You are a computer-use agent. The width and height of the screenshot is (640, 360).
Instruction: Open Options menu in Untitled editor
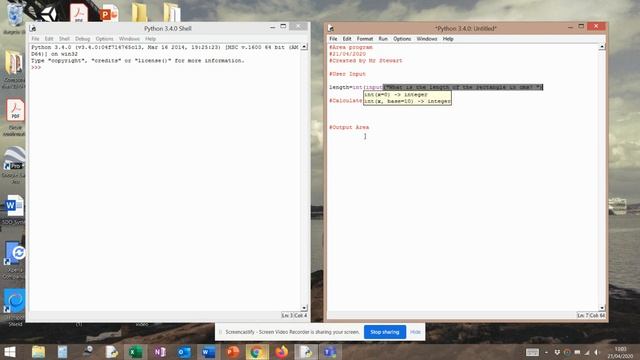point(402,39)
